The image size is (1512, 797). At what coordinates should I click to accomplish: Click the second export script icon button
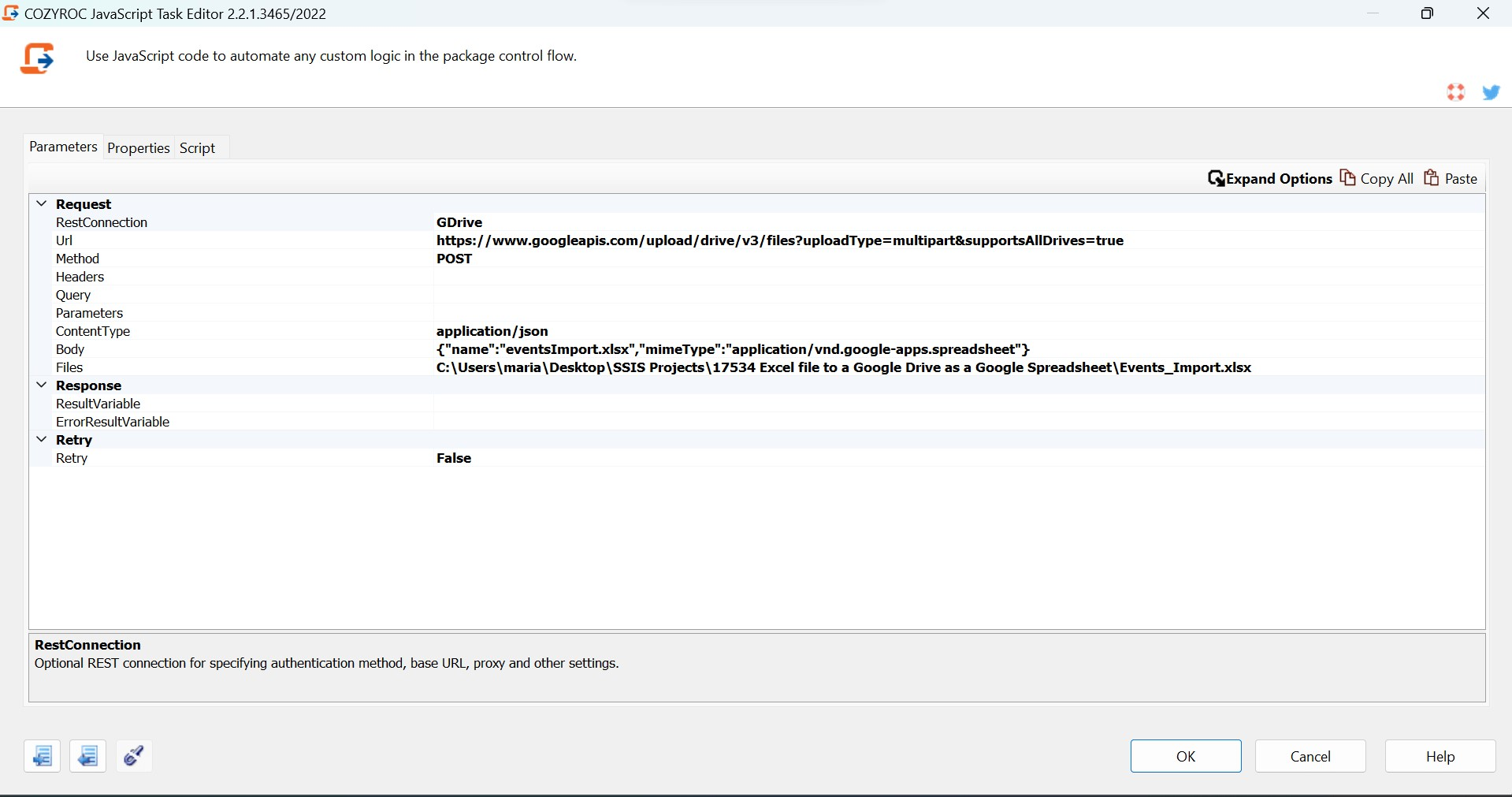tap(87, 756)
